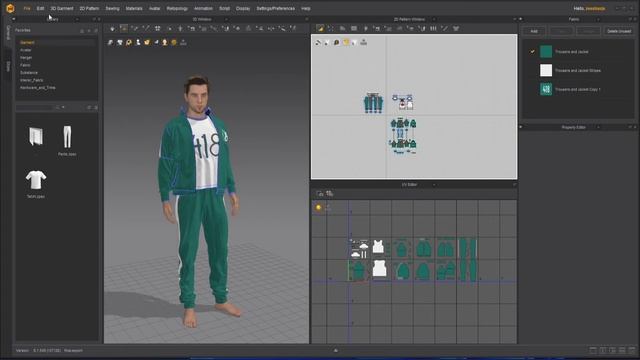This screenshot has width=640, height=360.
Task: Open the Fabric panel title dropdown arrow
Action: 598,19
